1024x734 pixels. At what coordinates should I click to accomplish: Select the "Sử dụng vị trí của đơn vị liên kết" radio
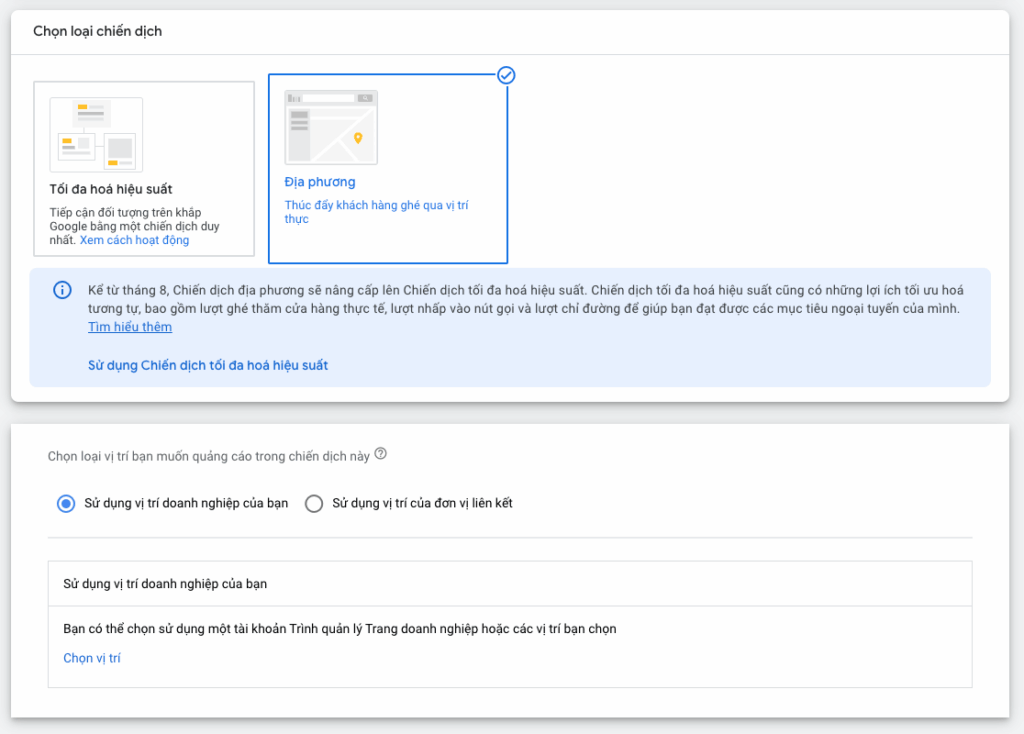click(314, 503)
